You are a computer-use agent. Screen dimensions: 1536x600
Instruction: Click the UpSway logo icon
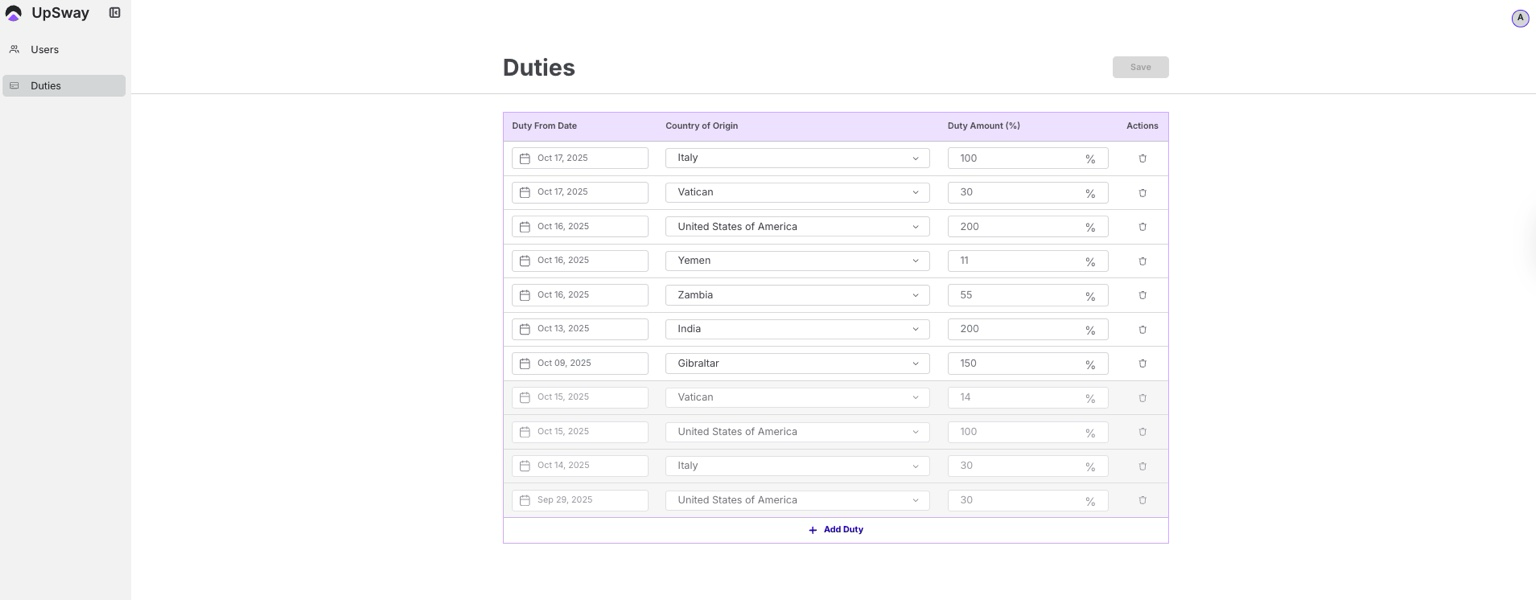click(x=13, y=13)
